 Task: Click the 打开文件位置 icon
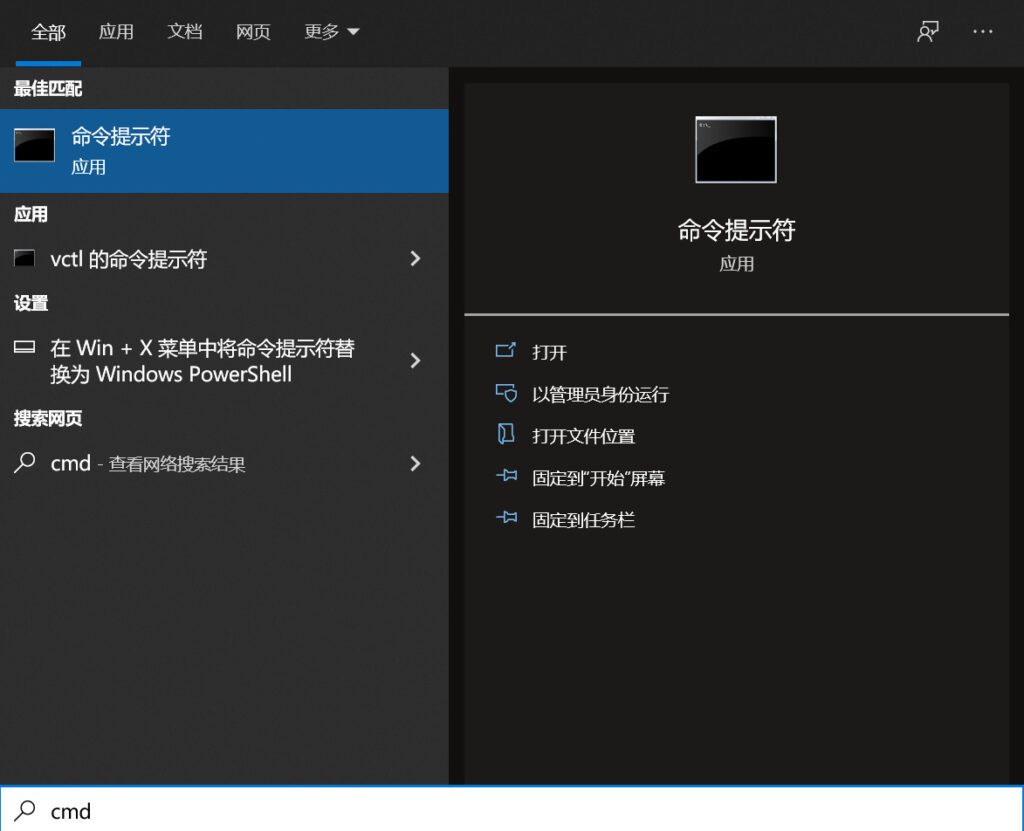pos(508,435)
